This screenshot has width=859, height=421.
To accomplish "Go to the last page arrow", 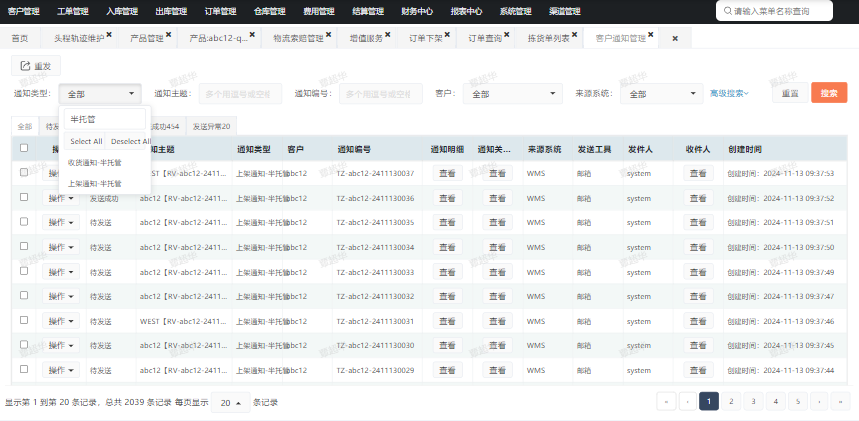I will point(840,402).
